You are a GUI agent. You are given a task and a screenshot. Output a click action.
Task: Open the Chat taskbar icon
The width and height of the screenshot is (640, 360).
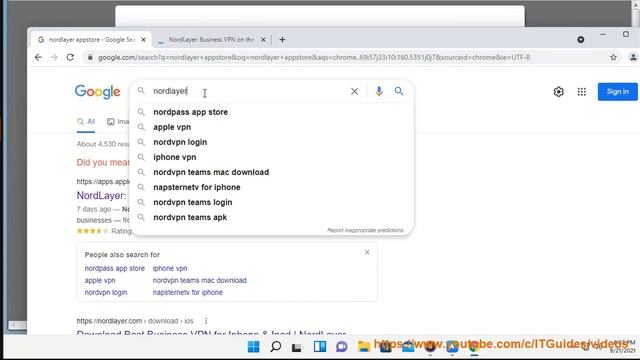click(342, 347)
